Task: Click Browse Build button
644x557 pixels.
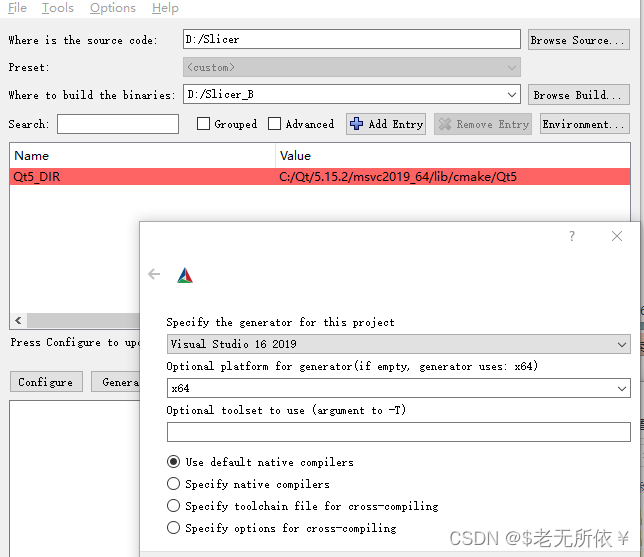Action: click(x=578, y=95)
